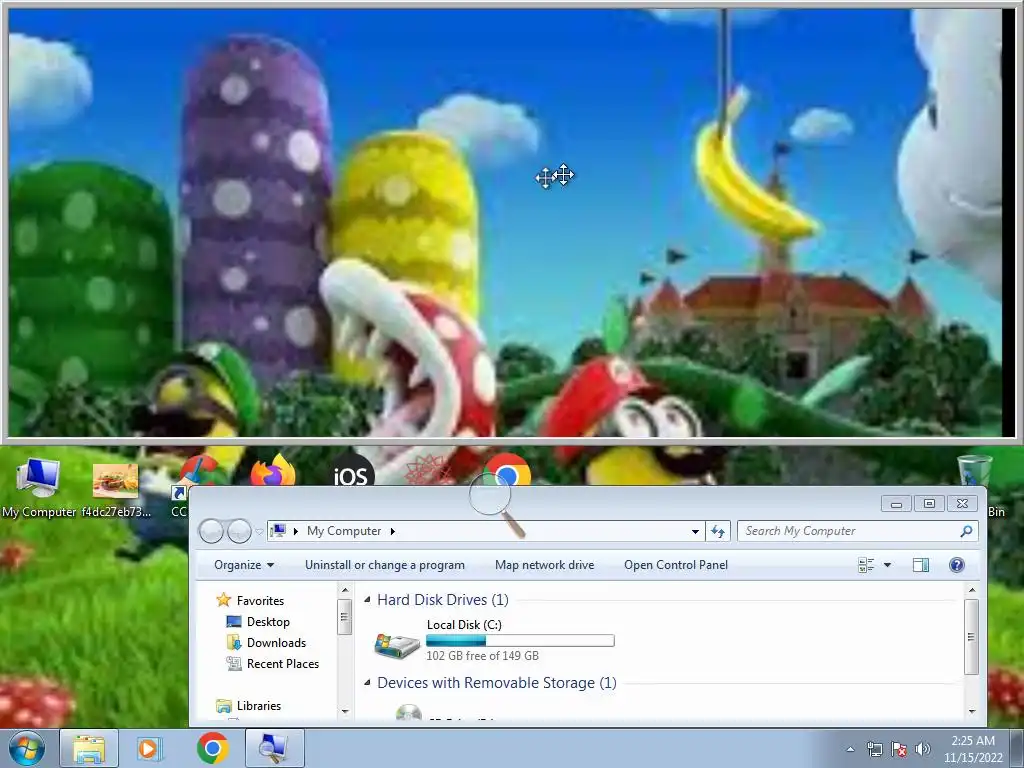This screenshot has height=768, width=1024.
Task: Select the CD drive icon at bottom
Action: pos(409,712)
